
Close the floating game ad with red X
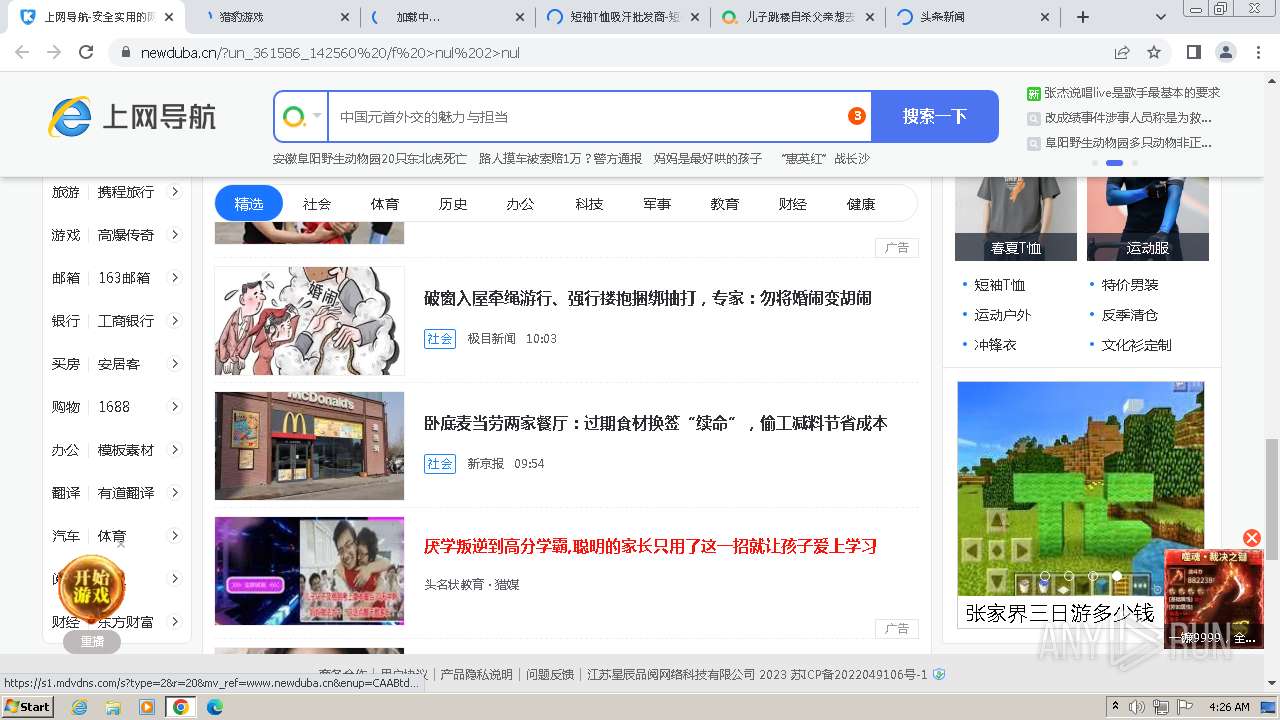point(1252,538)
